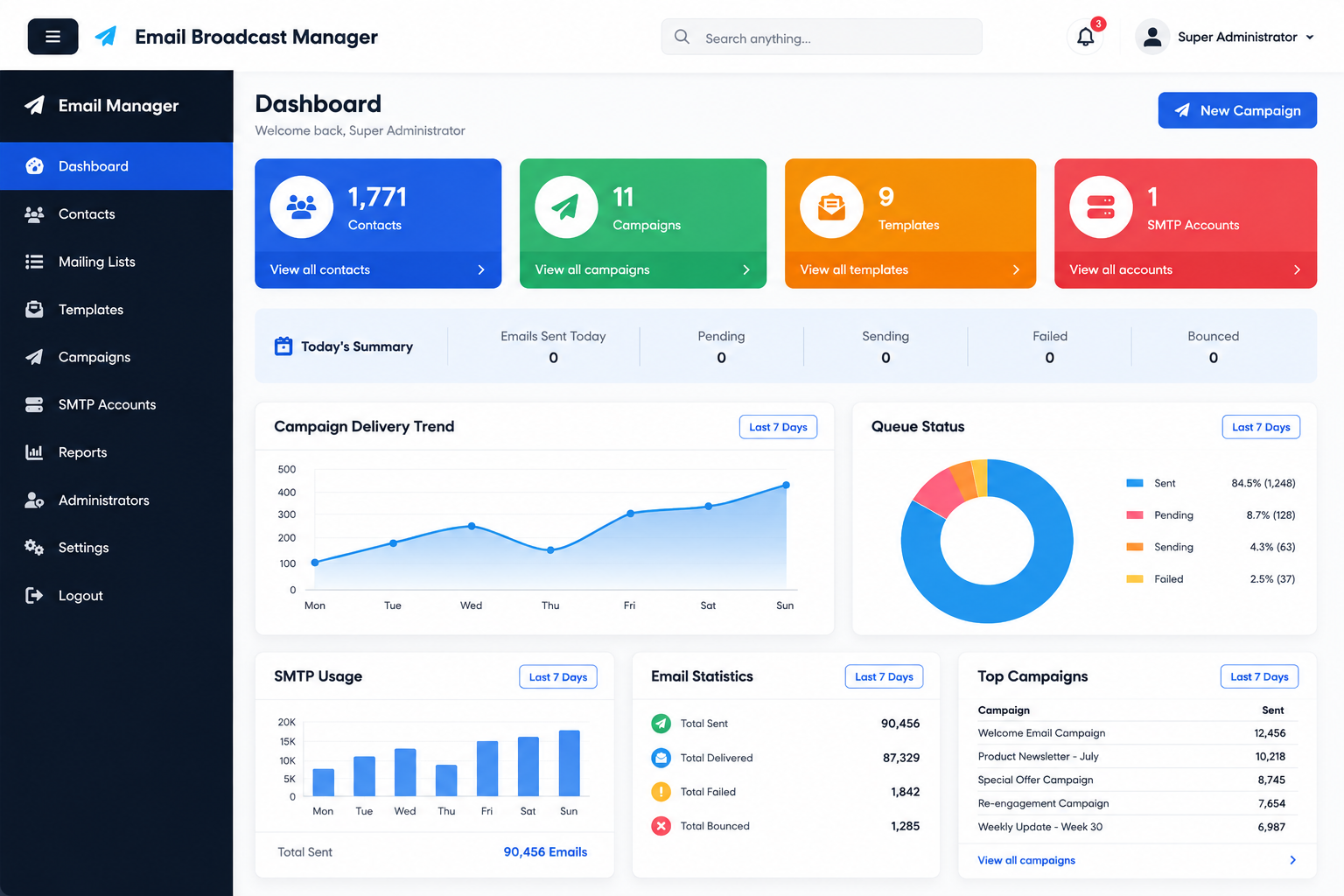Viewport: 1344px width, 896px height.
Task: Click View all campaigns in Top Campaigns
Action: tap(1026, 860)
